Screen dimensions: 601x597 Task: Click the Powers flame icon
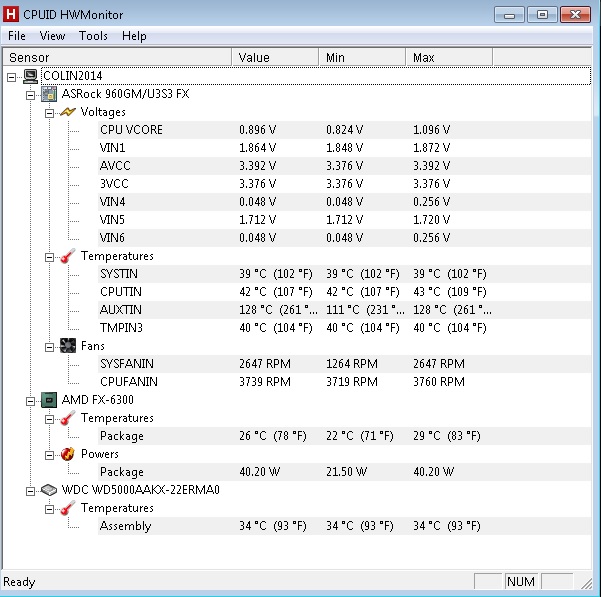pyautogui.click(x=68, y=454)
